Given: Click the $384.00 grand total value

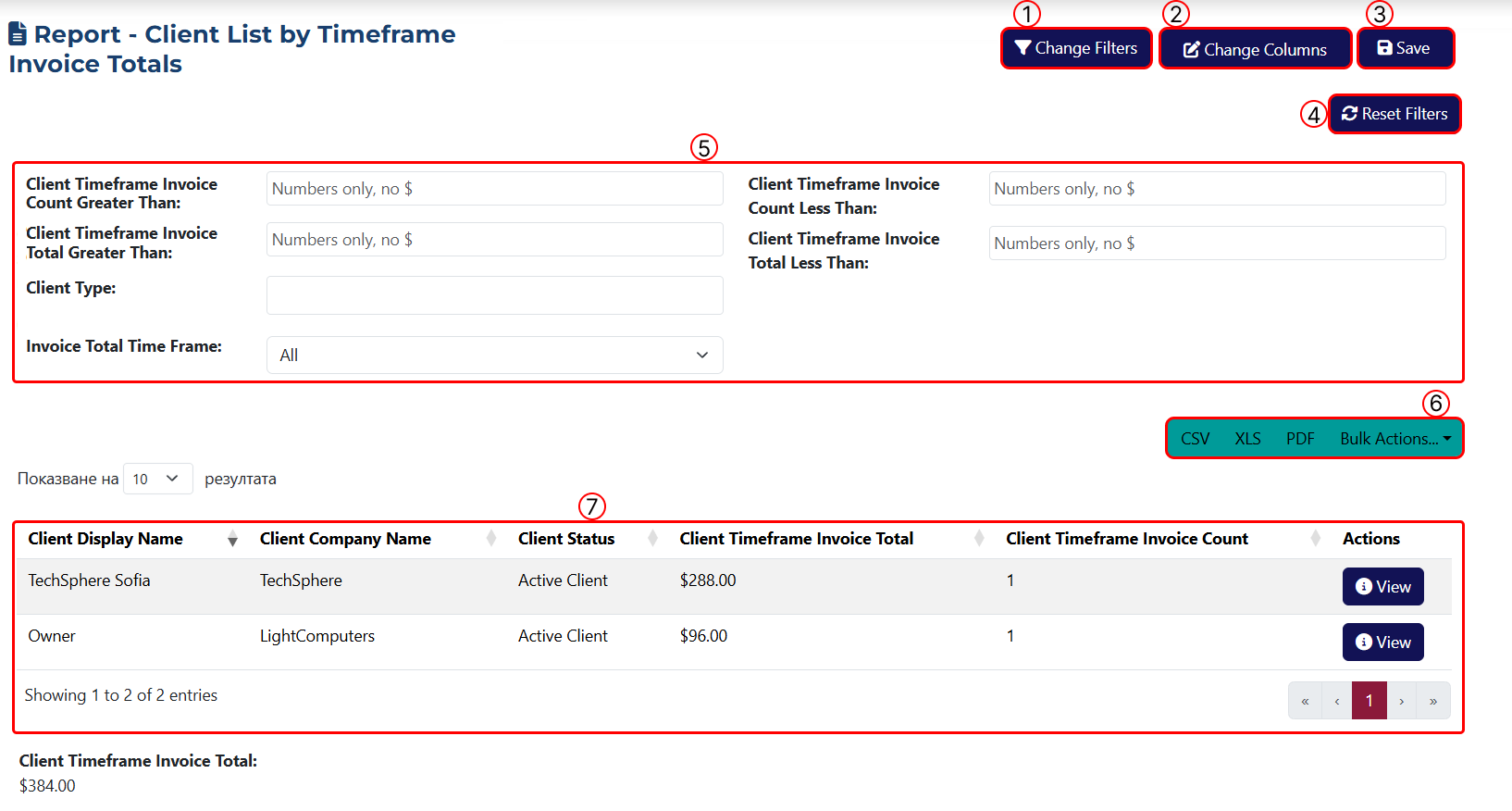Looking at the screenshot, I should tap(47, 786).
